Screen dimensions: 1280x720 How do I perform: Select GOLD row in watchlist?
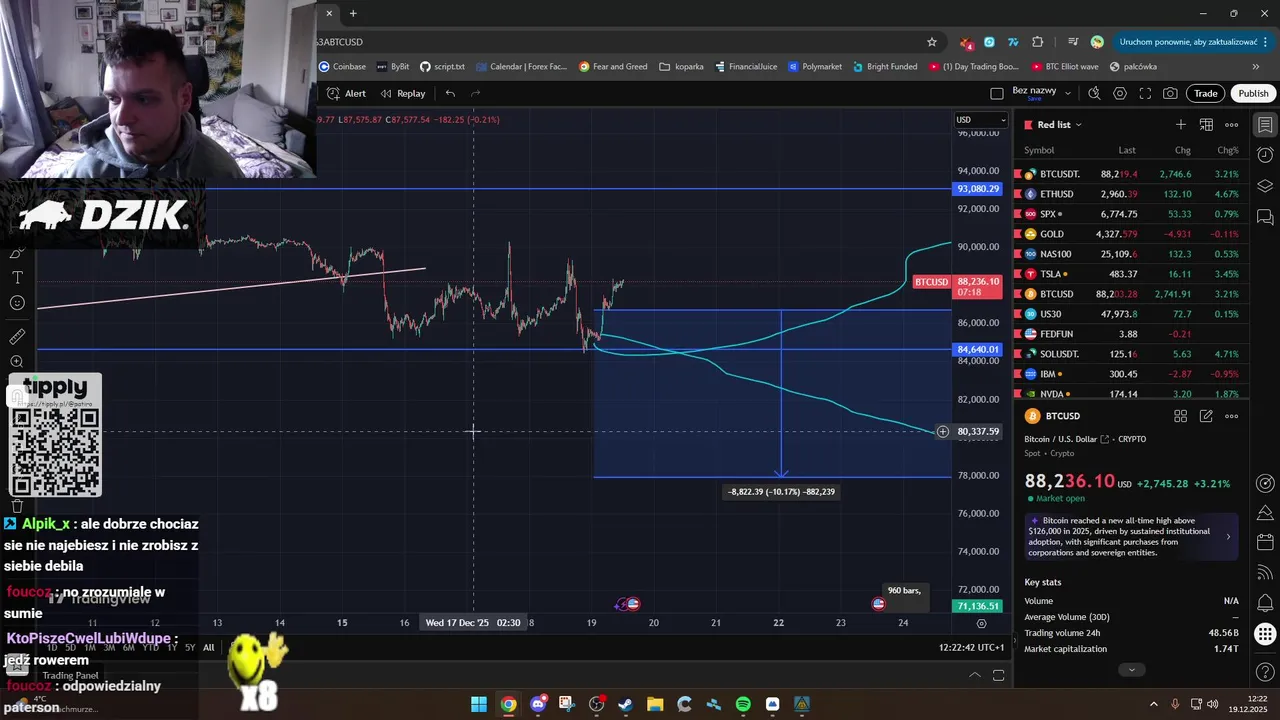(x=1131, y=234)
